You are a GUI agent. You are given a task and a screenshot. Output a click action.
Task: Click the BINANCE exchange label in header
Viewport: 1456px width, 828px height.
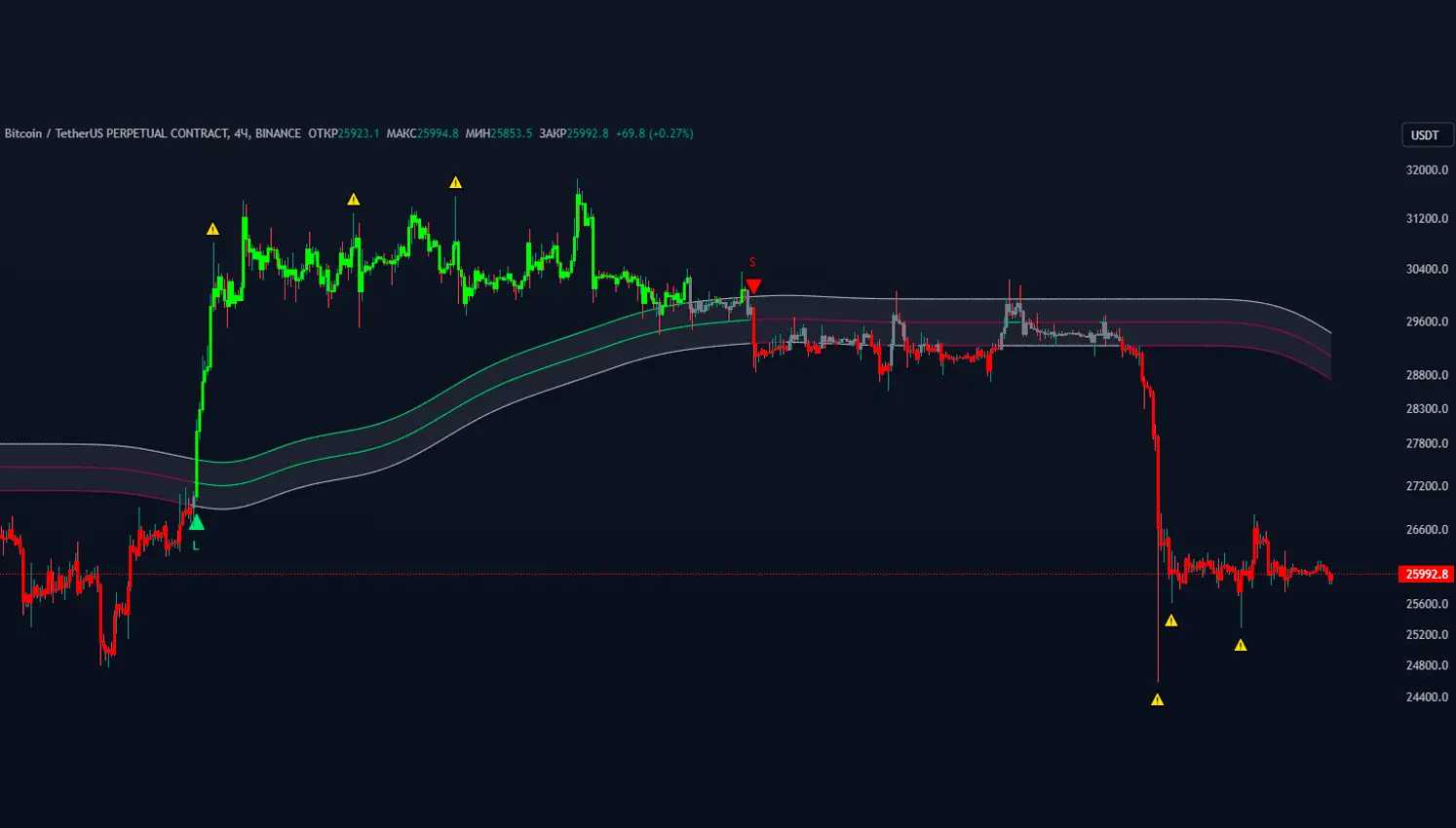[x=278, y=133]
